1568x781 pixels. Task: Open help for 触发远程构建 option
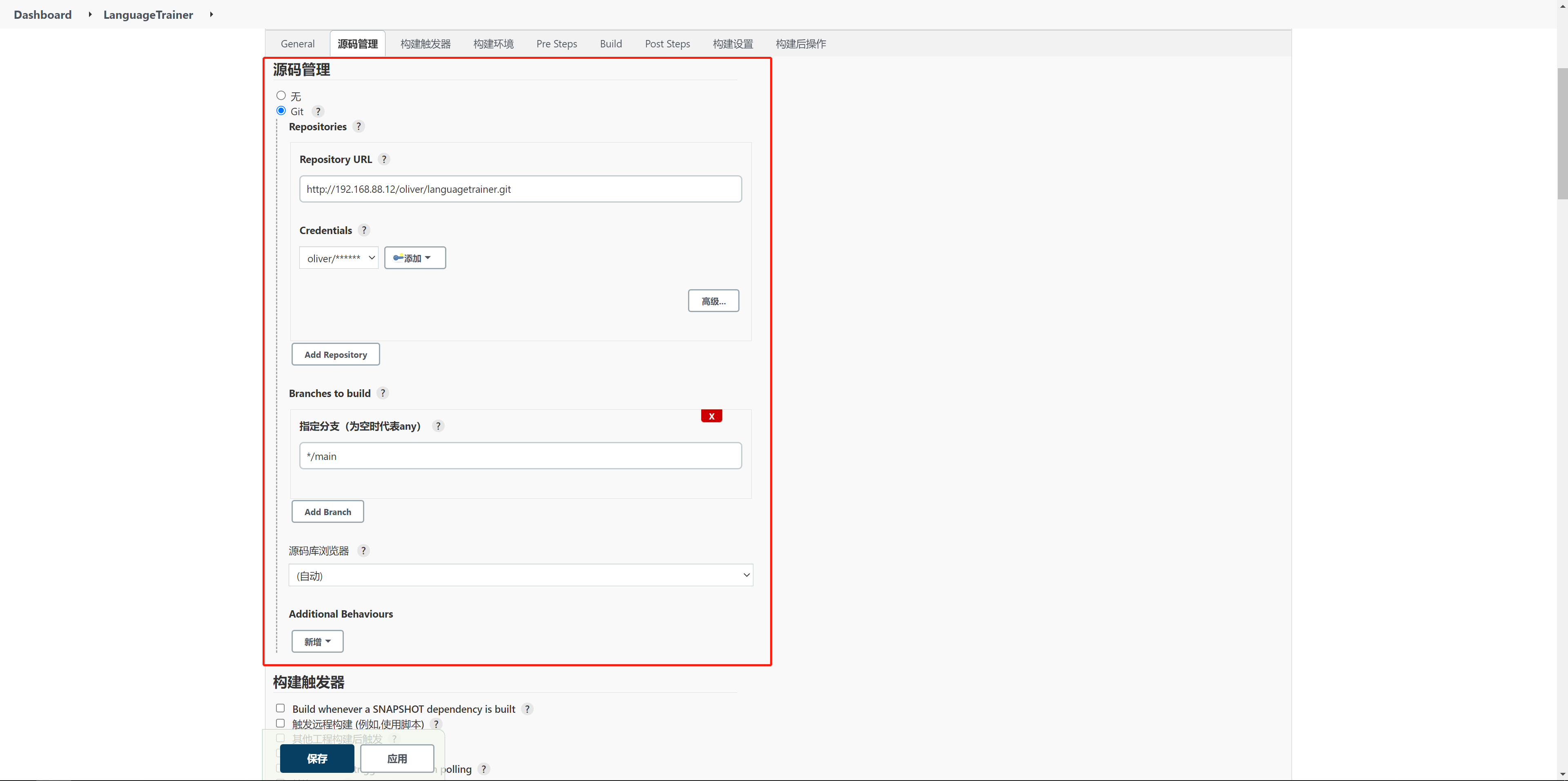tap(436, 724)
